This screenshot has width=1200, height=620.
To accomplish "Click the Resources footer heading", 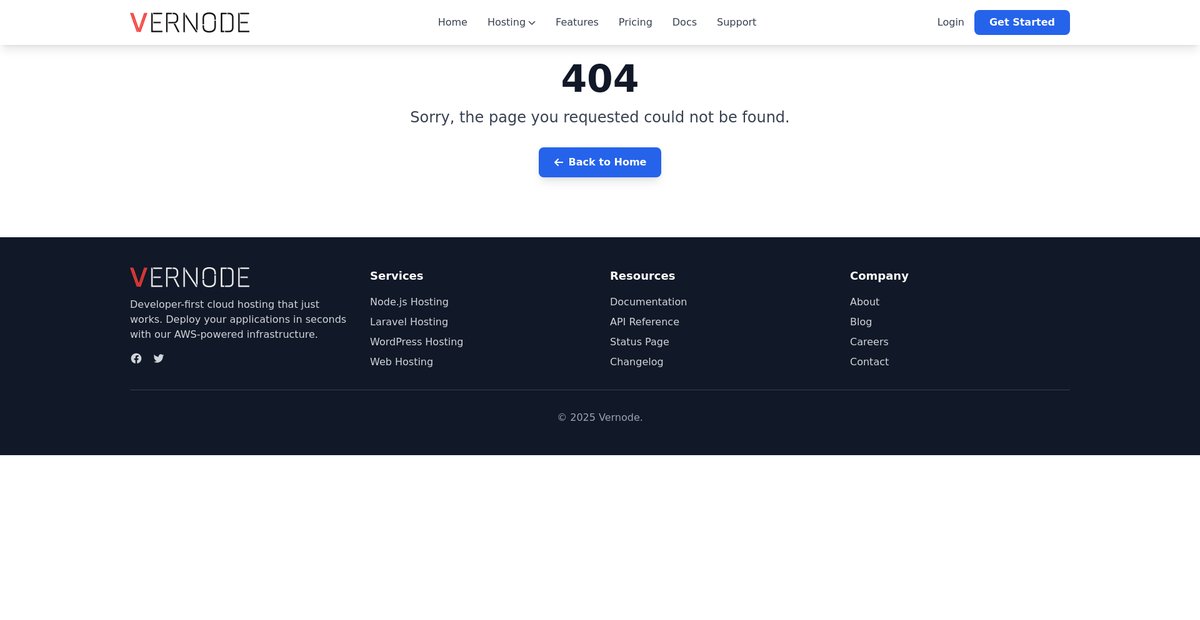I will coord(642,276).
